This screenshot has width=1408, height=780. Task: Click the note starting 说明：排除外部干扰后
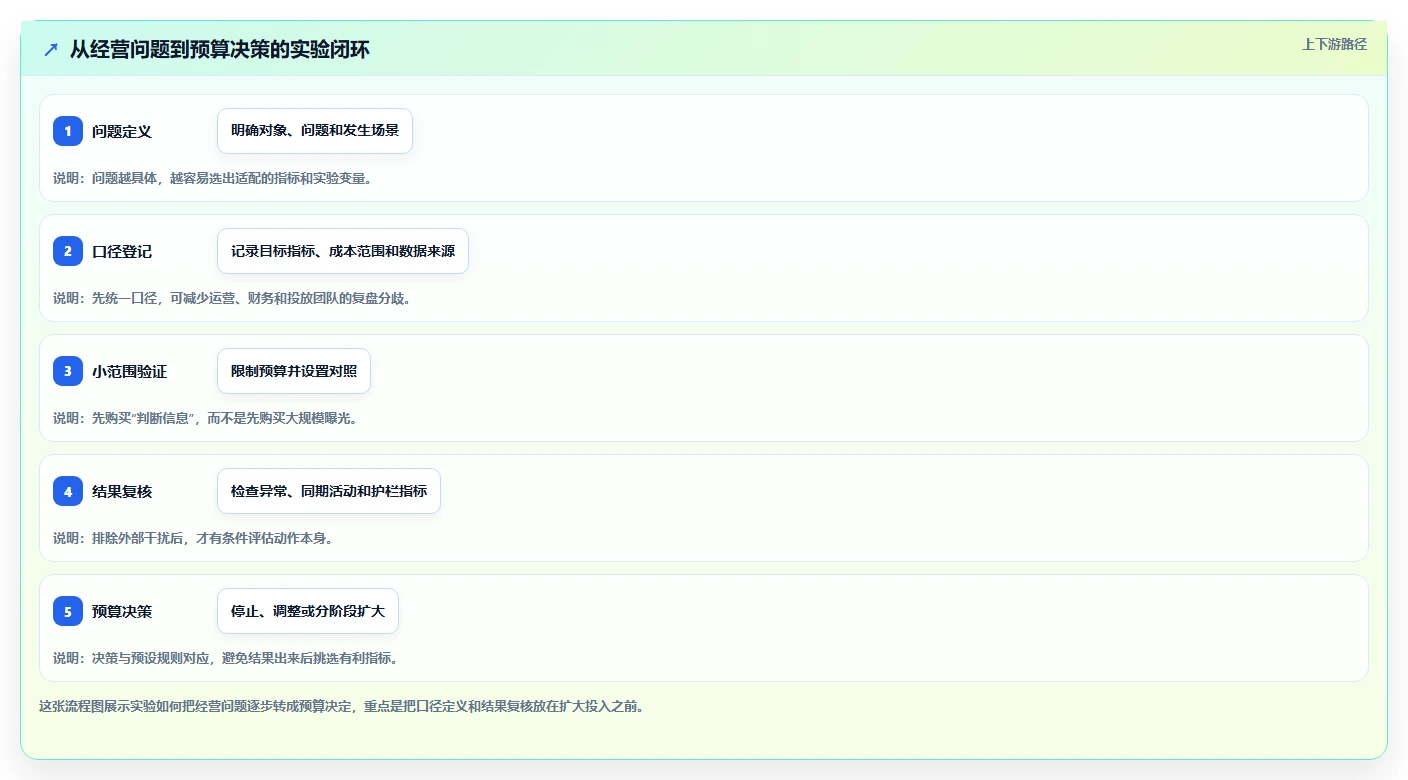tap(193, 538)
